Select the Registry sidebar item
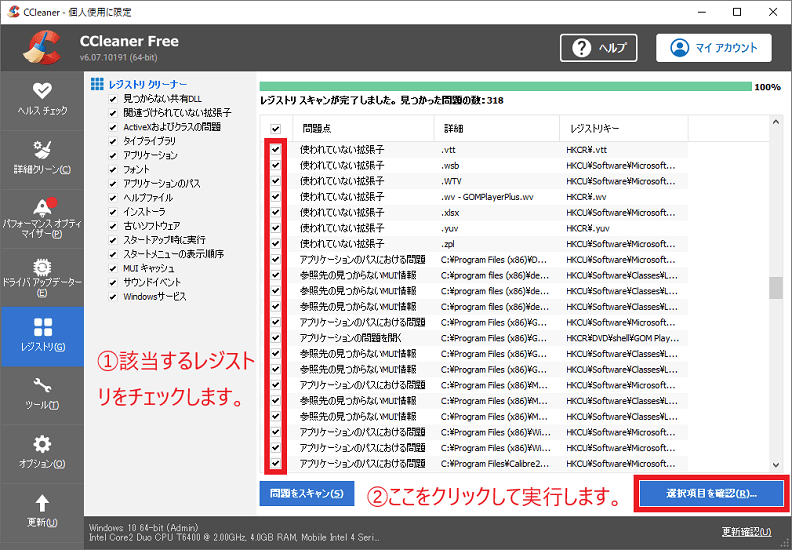 point(42,336)
